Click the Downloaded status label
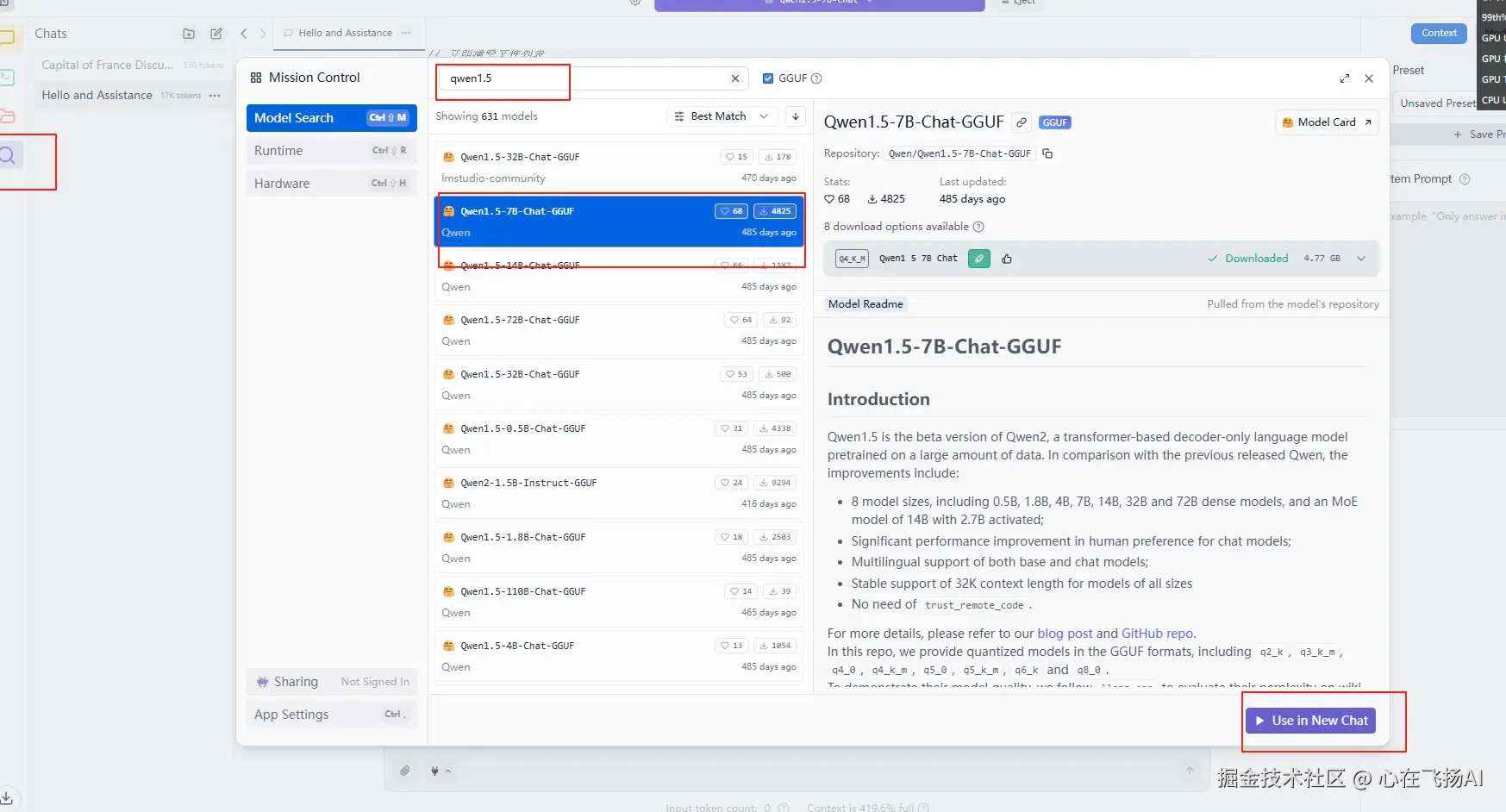The width and height of the screenshot is (1506, 812). 1248,259
